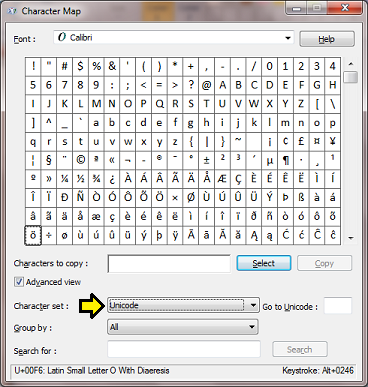Choose the multiplication × sign cell
The height and width of the screenshot is (387, 368).
point(175,198)
